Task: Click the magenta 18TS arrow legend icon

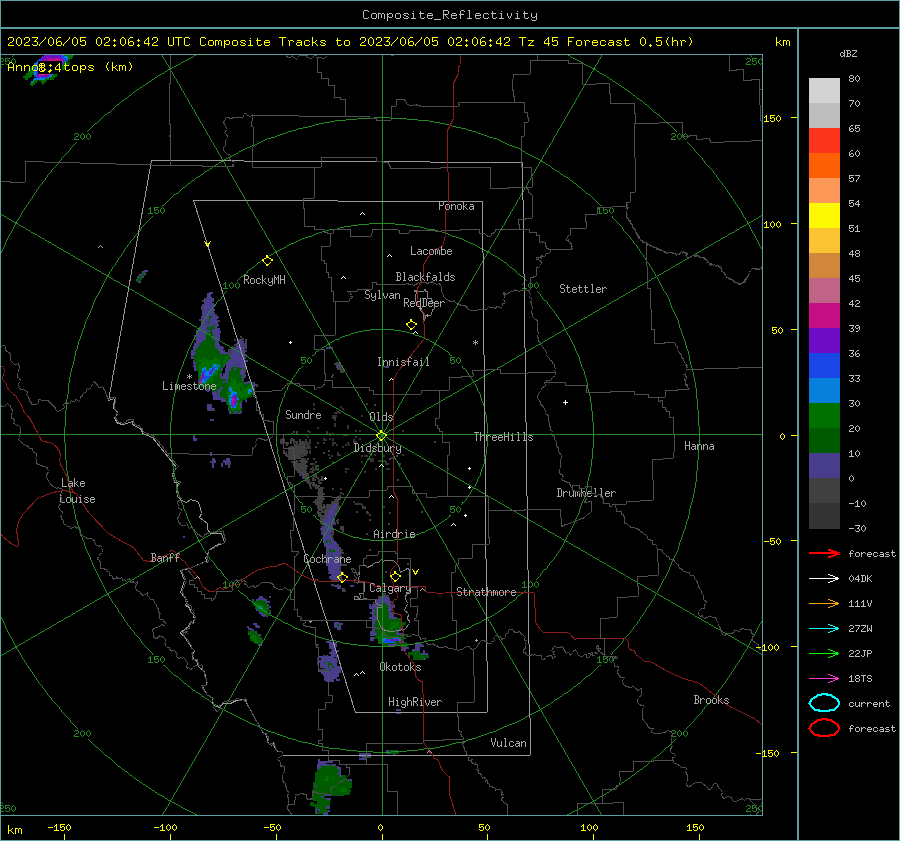Action: pyautogui.click(x=824, y=679)
